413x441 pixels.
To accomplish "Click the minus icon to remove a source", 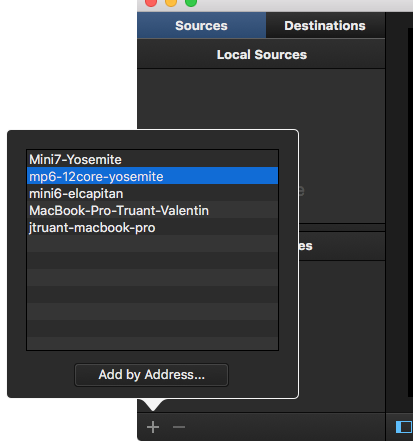I will tap(179, 427).
